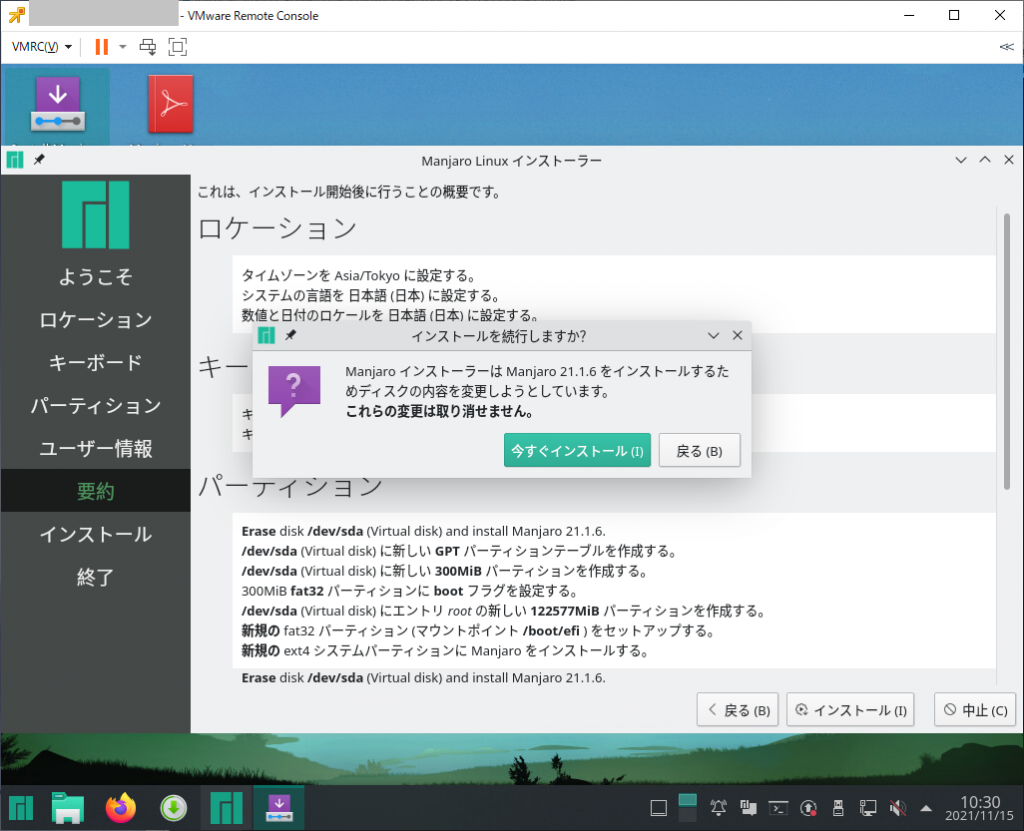Launch Firefox from the taskbar

[121, 808]
